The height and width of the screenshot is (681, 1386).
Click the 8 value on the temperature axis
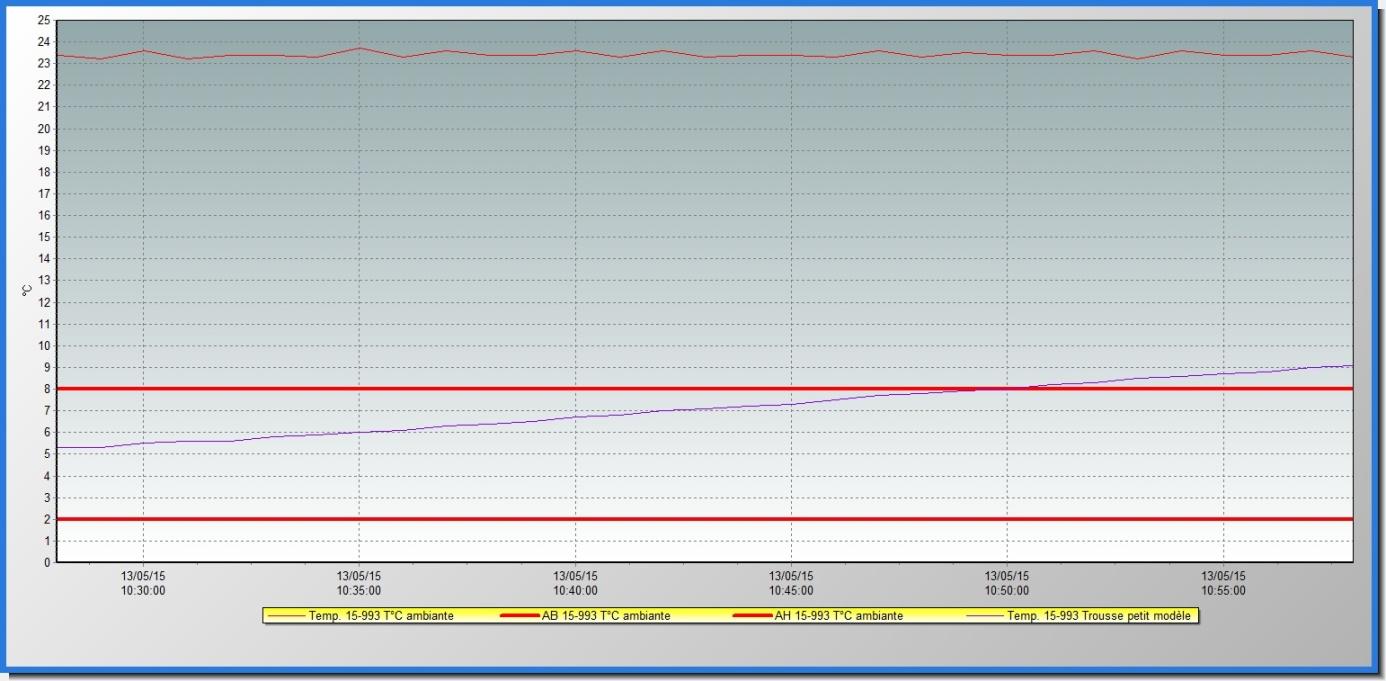point(46,389)
